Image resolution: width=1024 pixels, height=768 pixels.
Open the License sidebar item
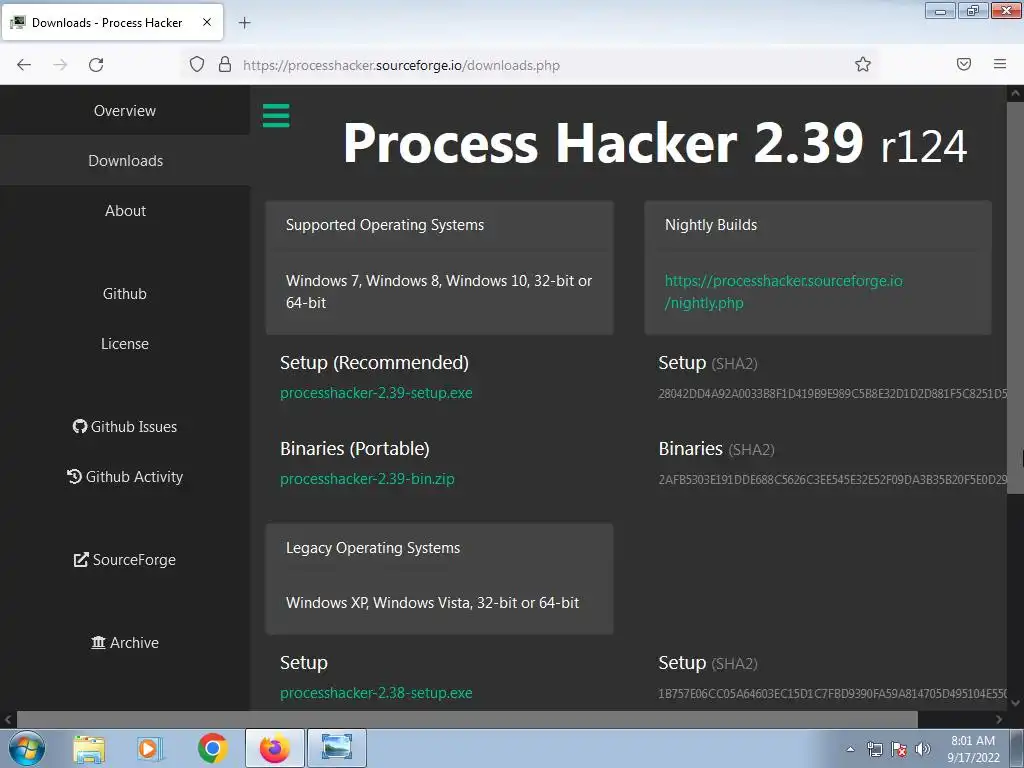click(x=125, y=344)
